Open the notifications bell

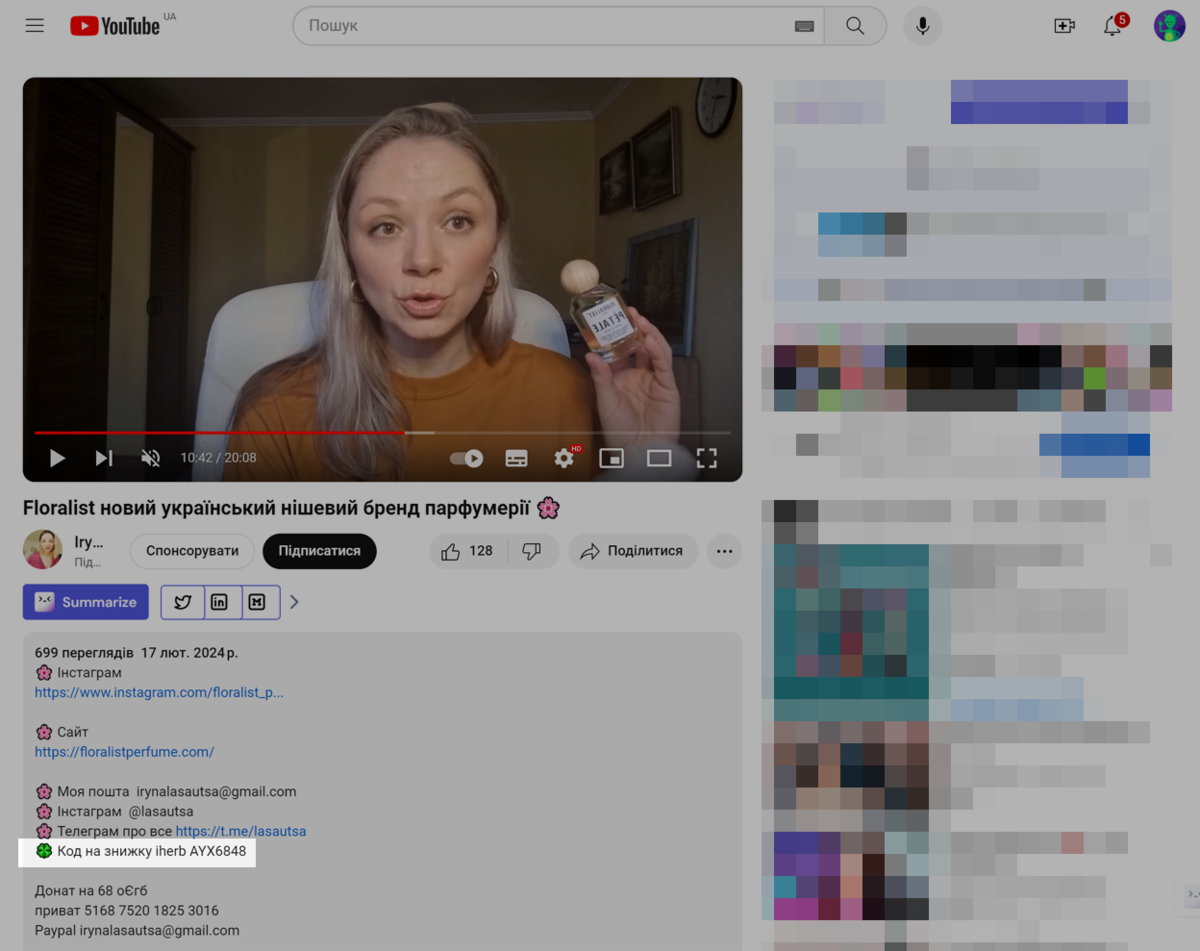coord(1113,26)
